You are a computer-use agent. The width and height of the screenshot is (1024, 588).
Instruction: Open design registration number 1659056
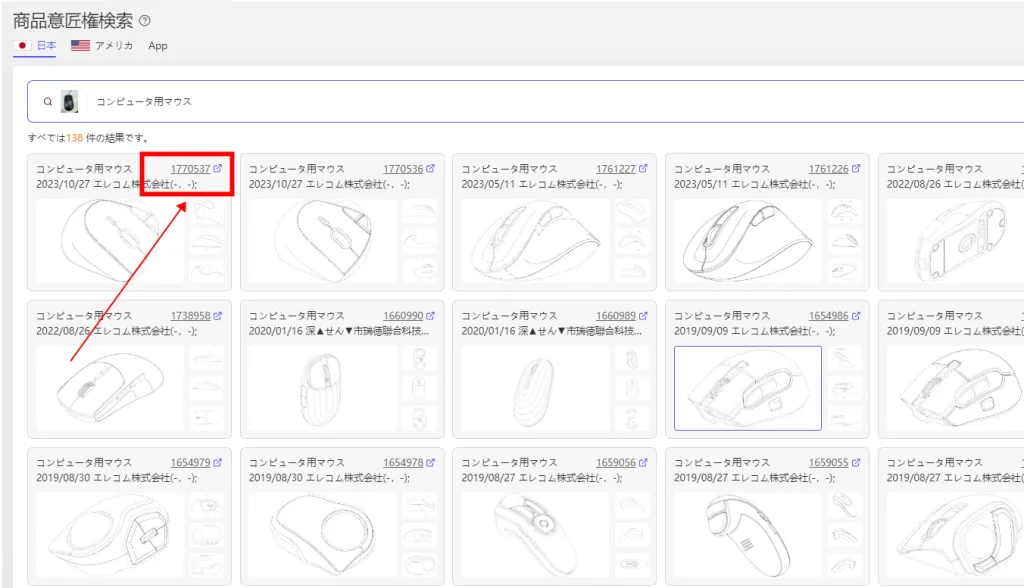(616, 463)
